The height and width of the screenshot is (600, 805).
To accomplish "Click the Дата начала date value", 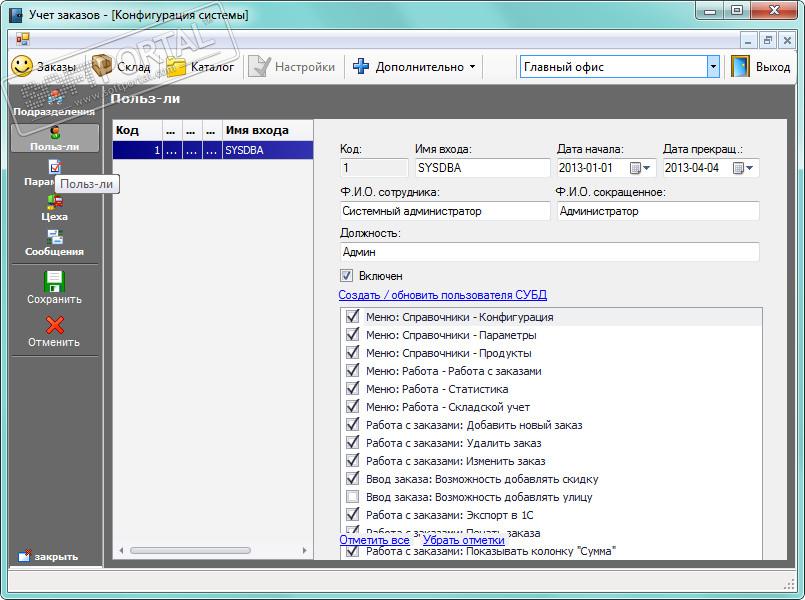I will click(586, 168).
